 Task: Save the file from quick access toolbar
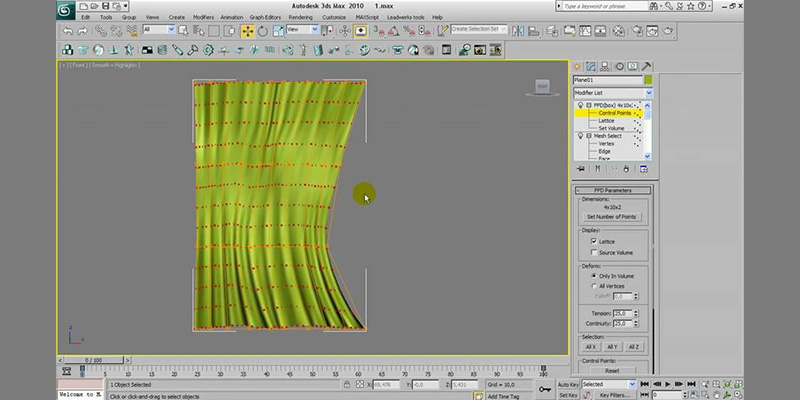click(106, 6)
